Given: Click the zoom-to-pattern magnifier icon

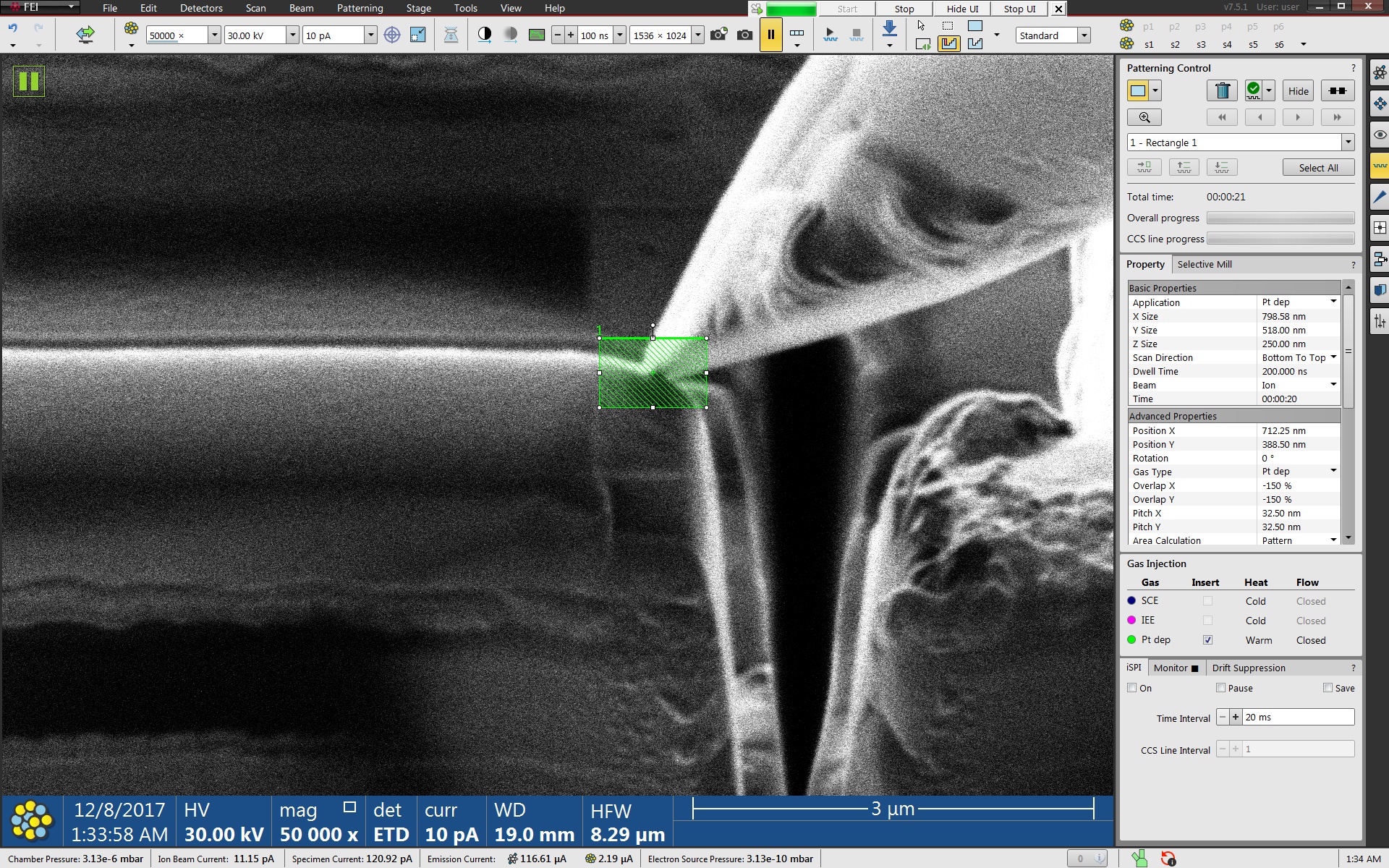Looking at the screenshot, I should 1144,117.
